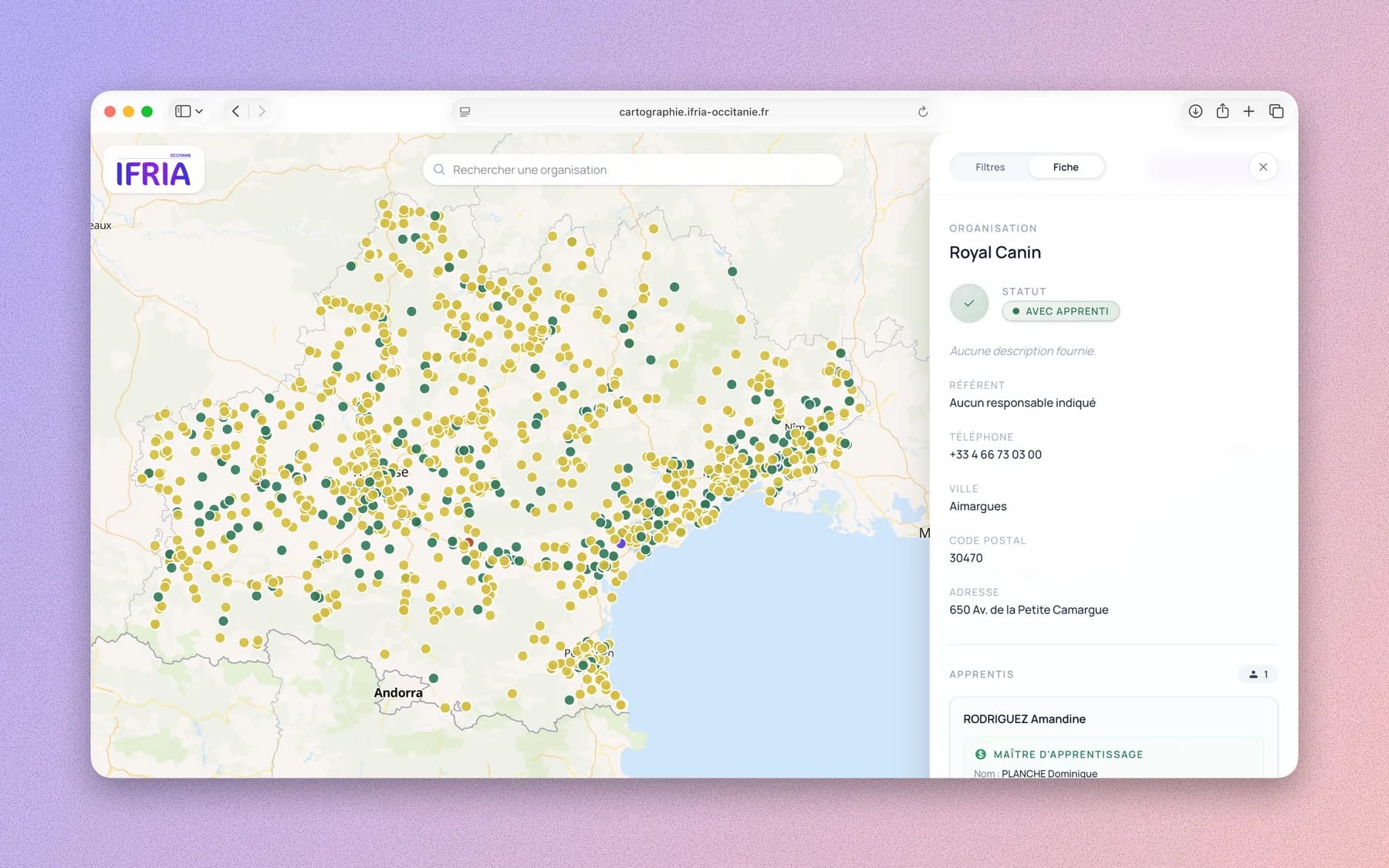Go forward with the browser forward arrow
Viewport: 1389px width, 868px height.
pos(262,111)
